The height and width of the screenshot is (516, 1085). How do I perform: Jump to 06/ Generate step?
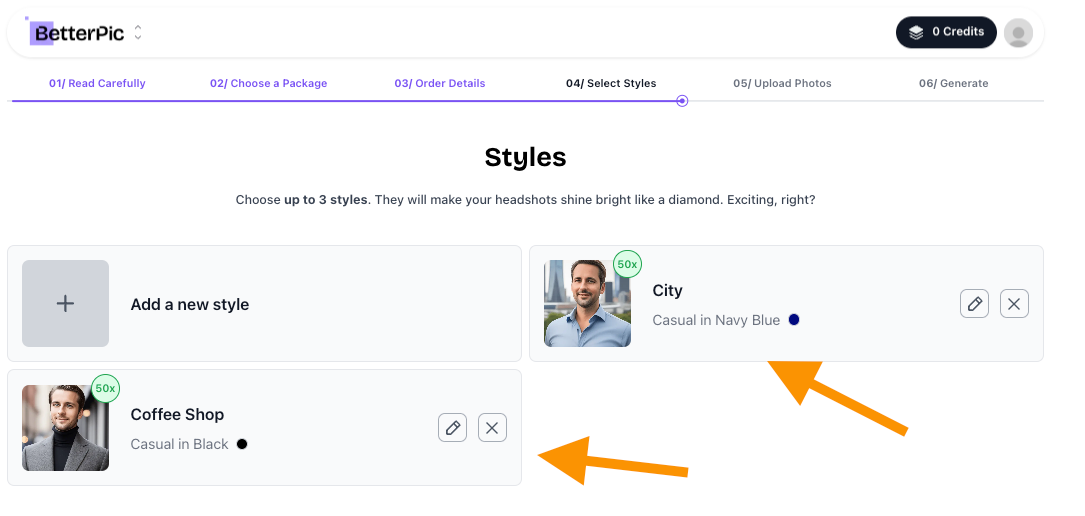pos(954,83)
